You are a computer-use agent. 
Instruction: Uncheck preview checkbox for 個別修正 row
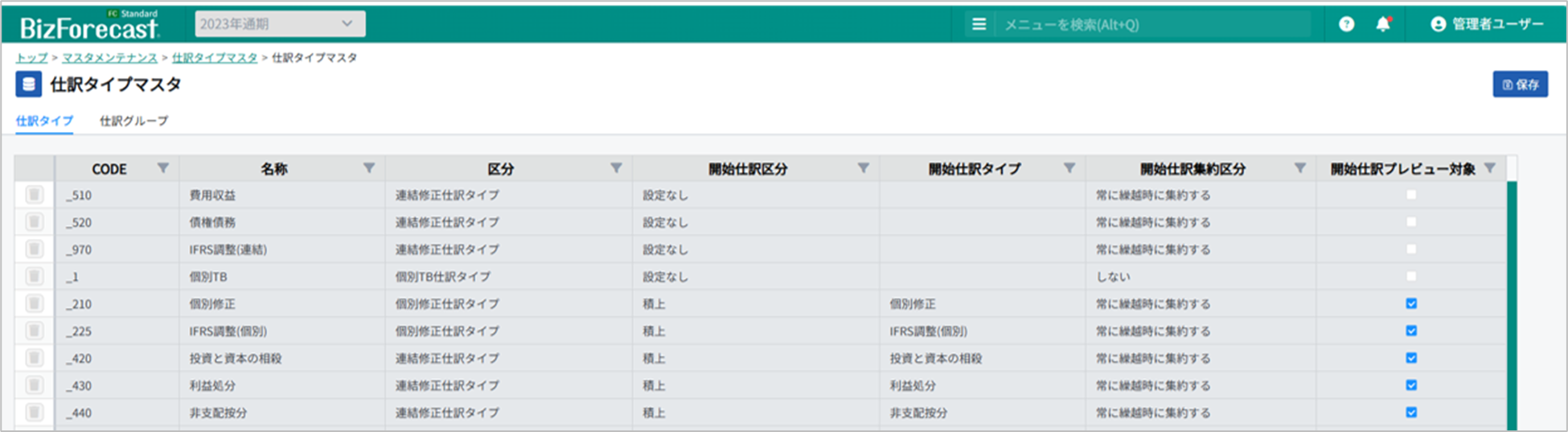pos(1411,304)
